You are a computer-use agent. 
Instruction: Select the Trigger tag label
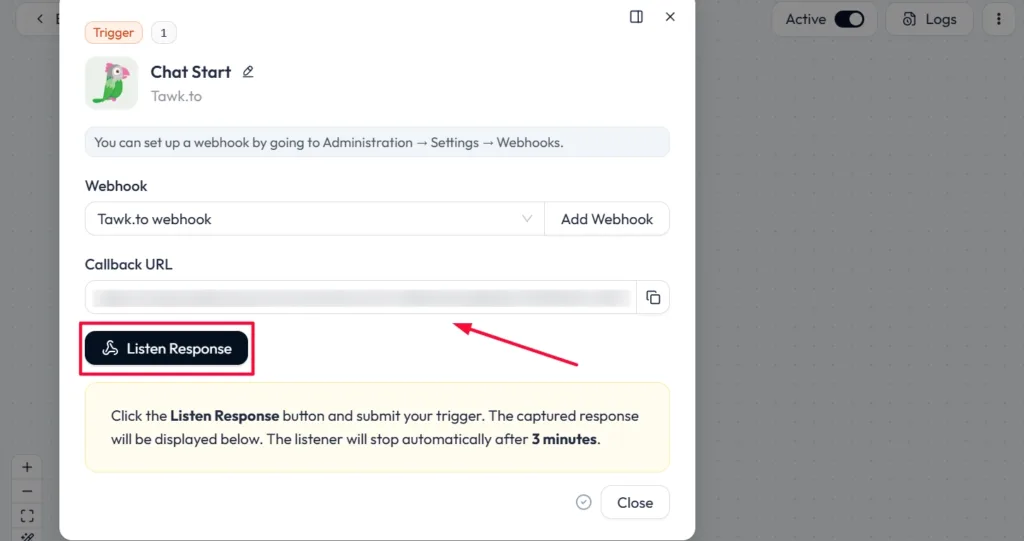114,33
